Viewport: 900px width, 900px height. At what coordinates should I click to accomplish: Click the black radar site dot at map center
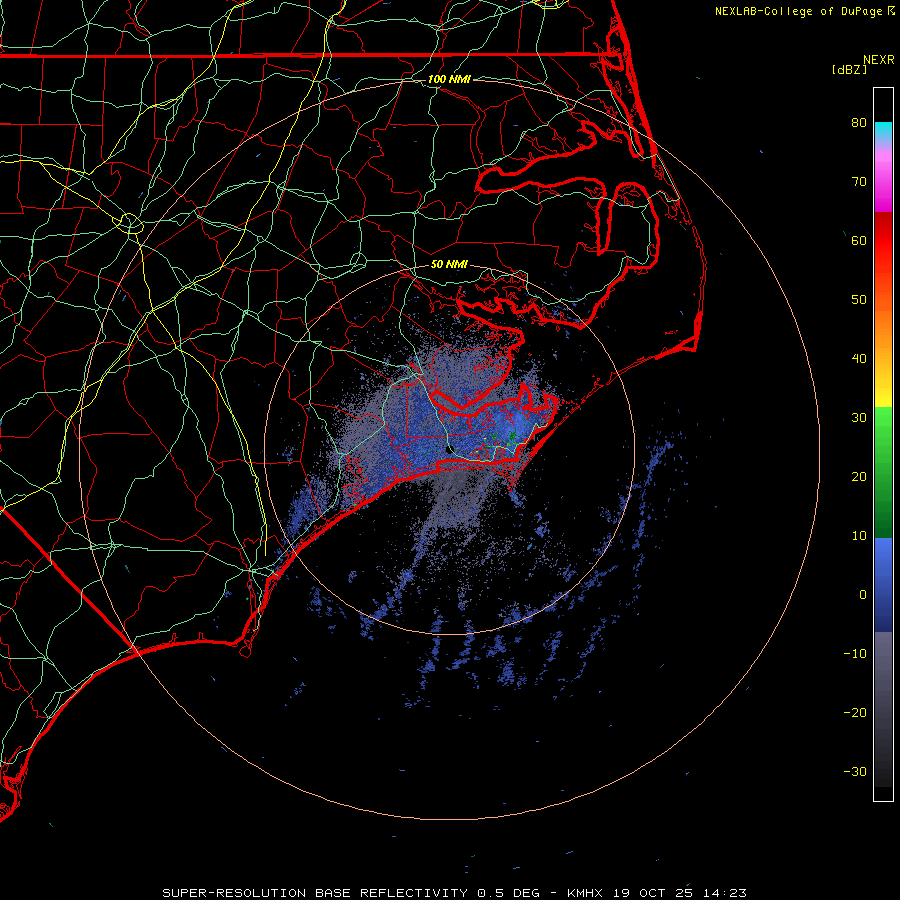450,449
